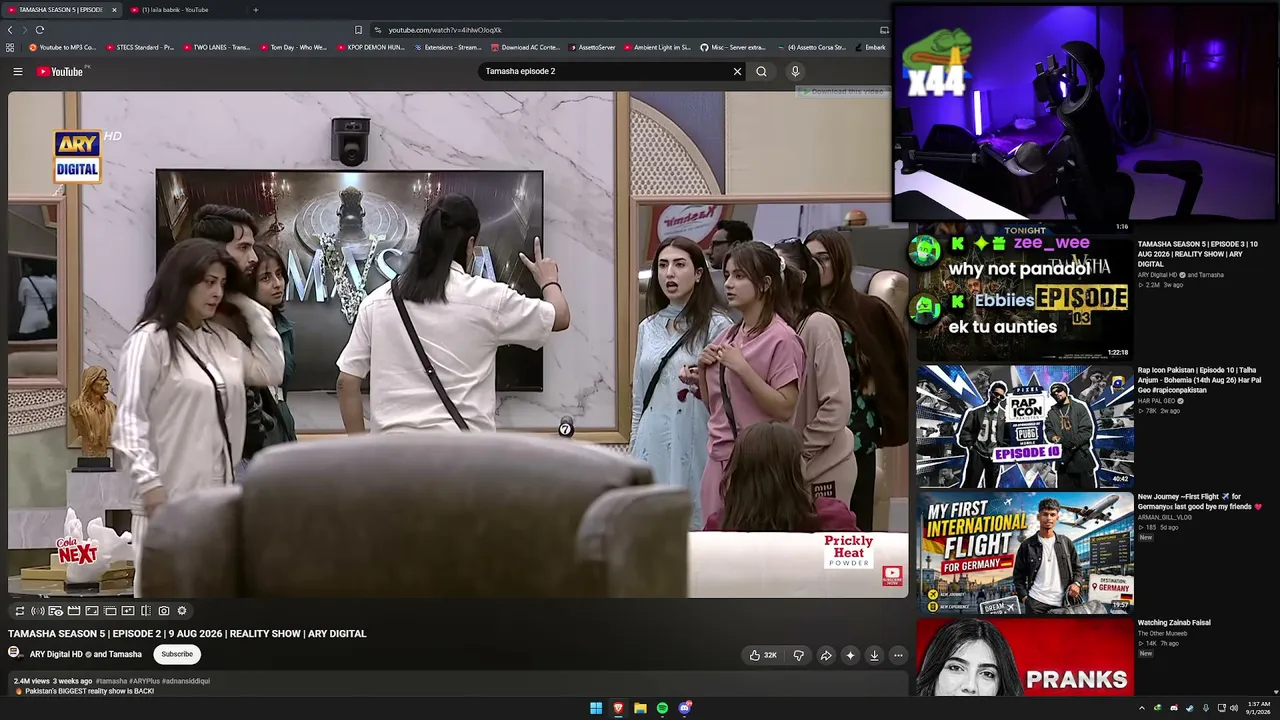The width and height of the screenshot is (1280, 720).
Task: Bookmark this page using the bookmark icon
Action: [358, 30]
